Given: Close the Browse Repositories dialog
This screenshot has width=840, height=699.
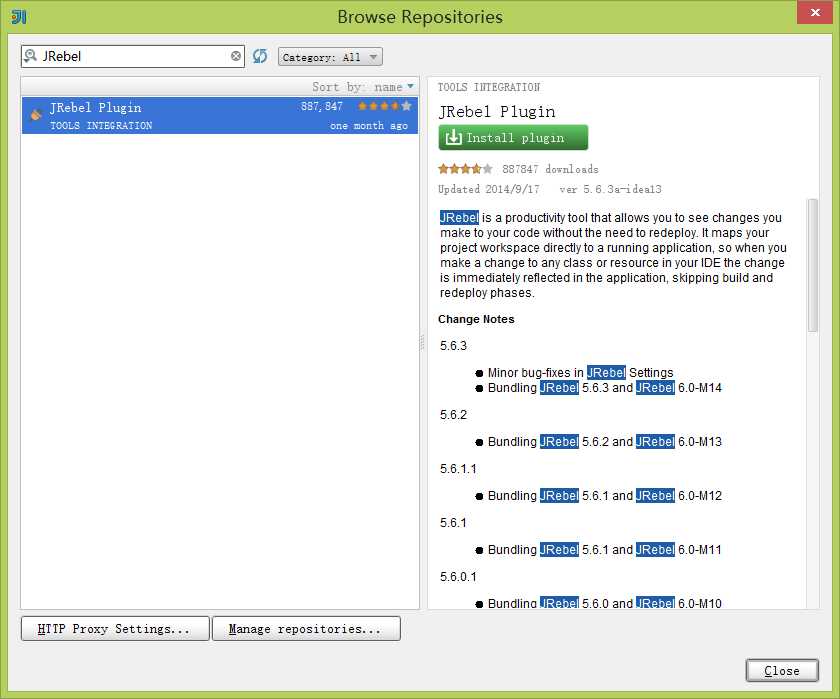Looking at the screenshot, I should 782,671.
